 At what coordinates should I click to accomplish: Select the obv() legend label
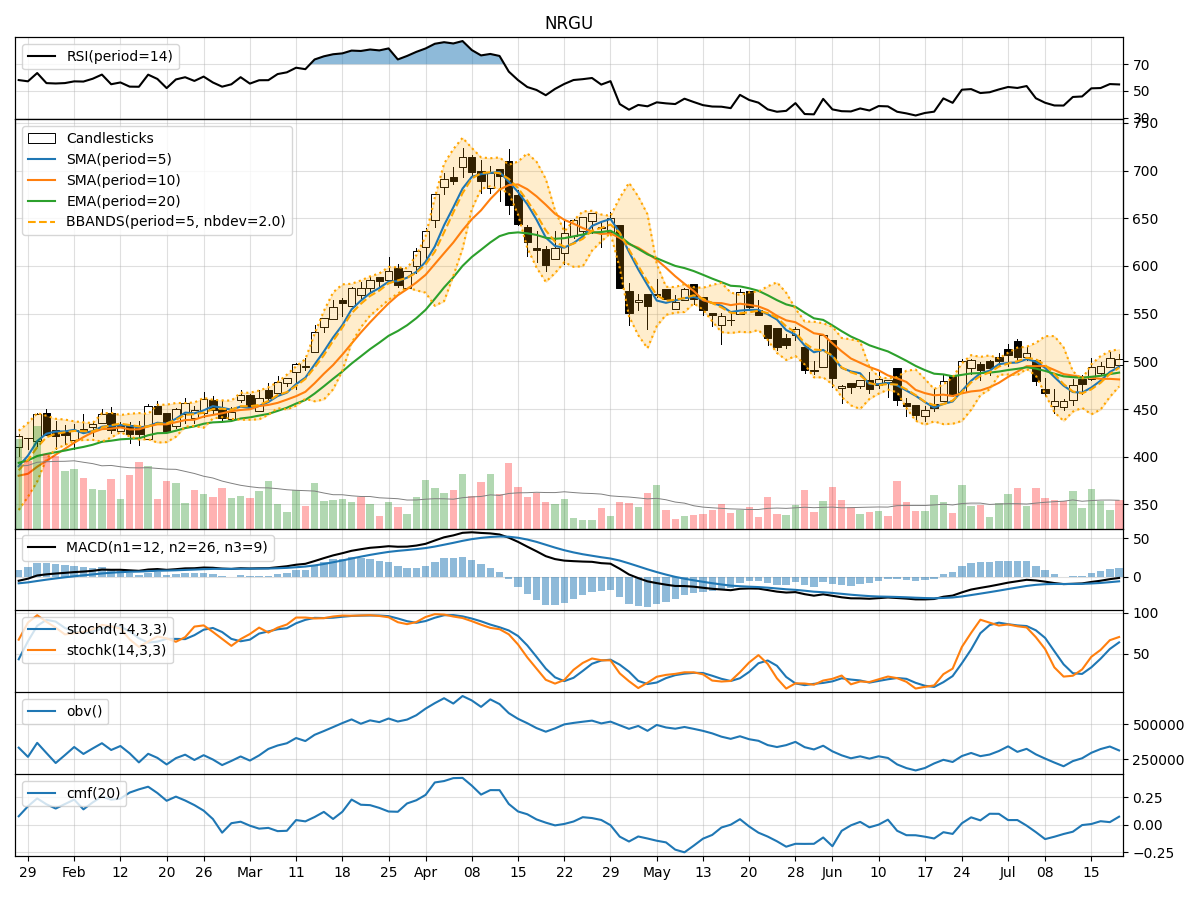click(84, 712)
